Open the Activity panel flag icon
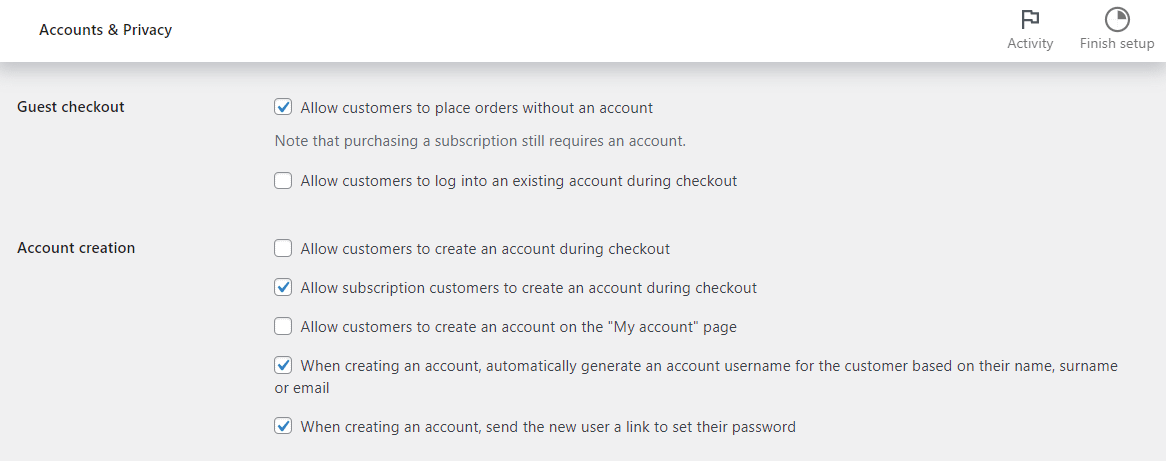Viewport: 1166px width, 461px height. point(1030,20)
